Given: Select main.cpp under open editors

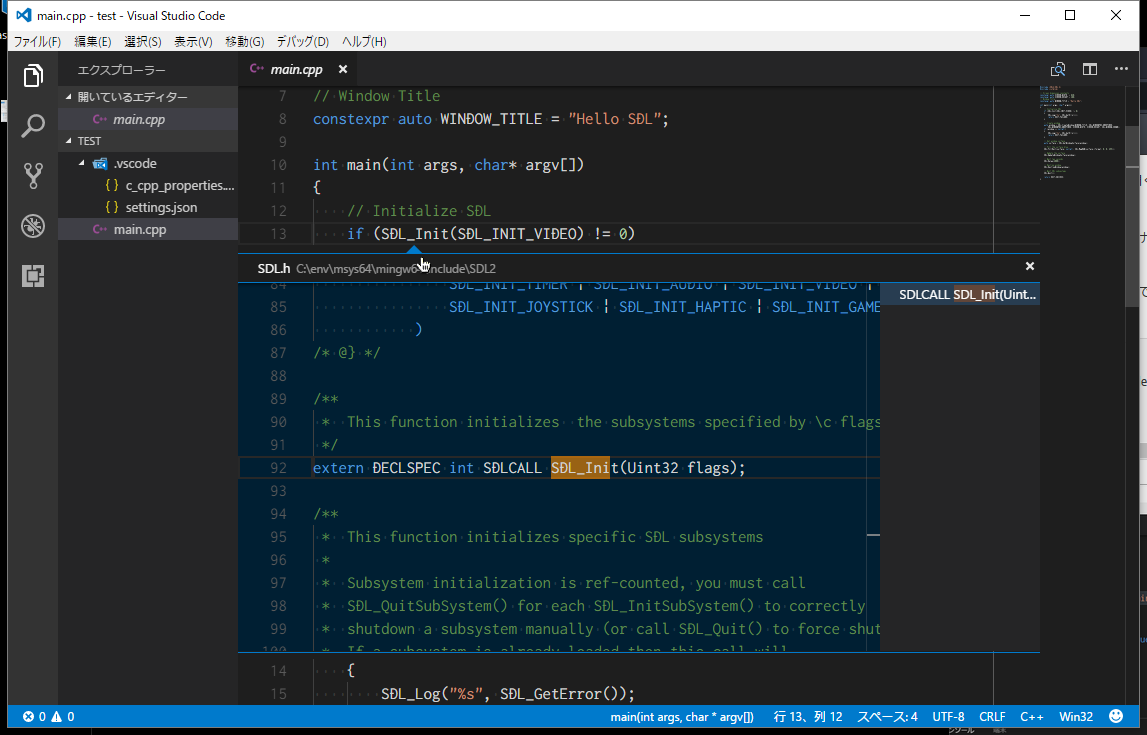Looking at the screenshot, I should tap(148, 119).
